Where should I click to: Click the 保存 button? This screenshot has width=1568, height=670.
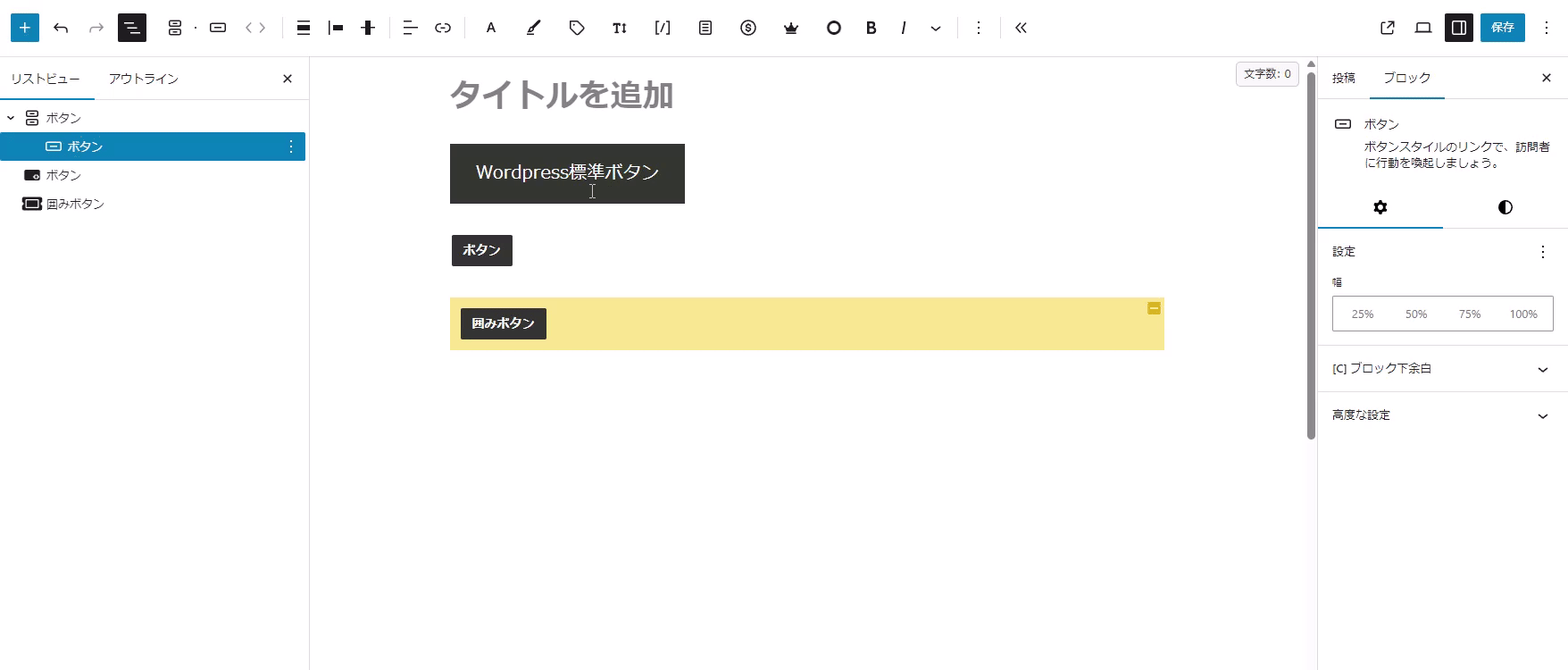[x=1502, y=28]
